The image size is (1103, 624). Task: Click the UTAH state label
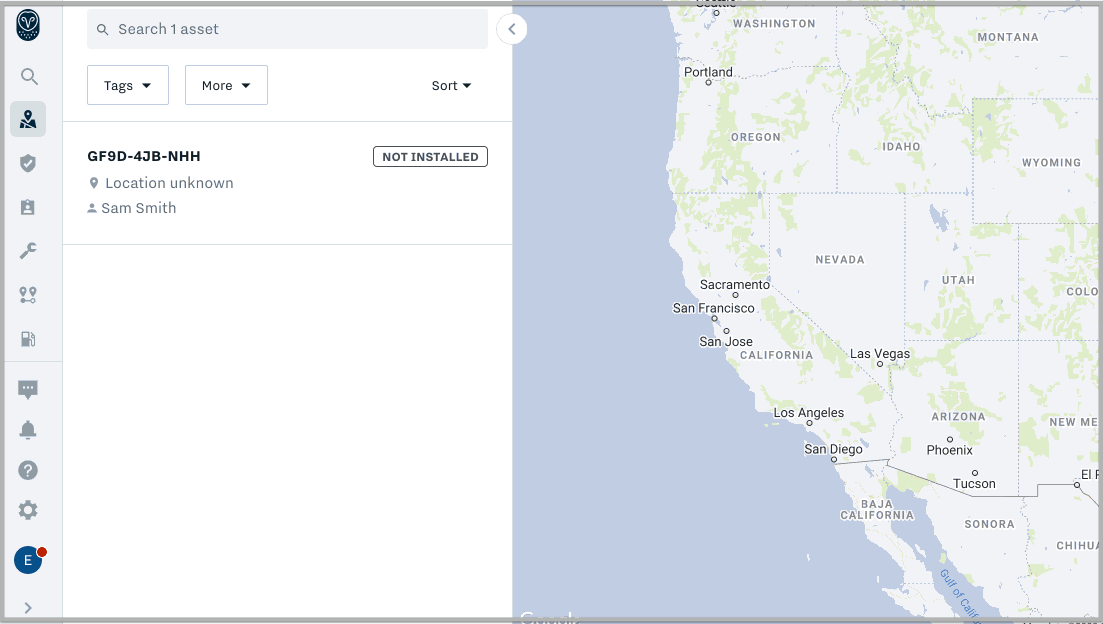point(959,280)
